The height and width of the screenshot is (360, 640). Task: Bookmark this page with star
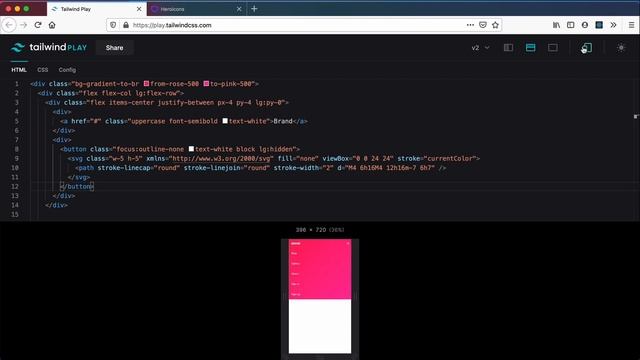coord(495,25)
